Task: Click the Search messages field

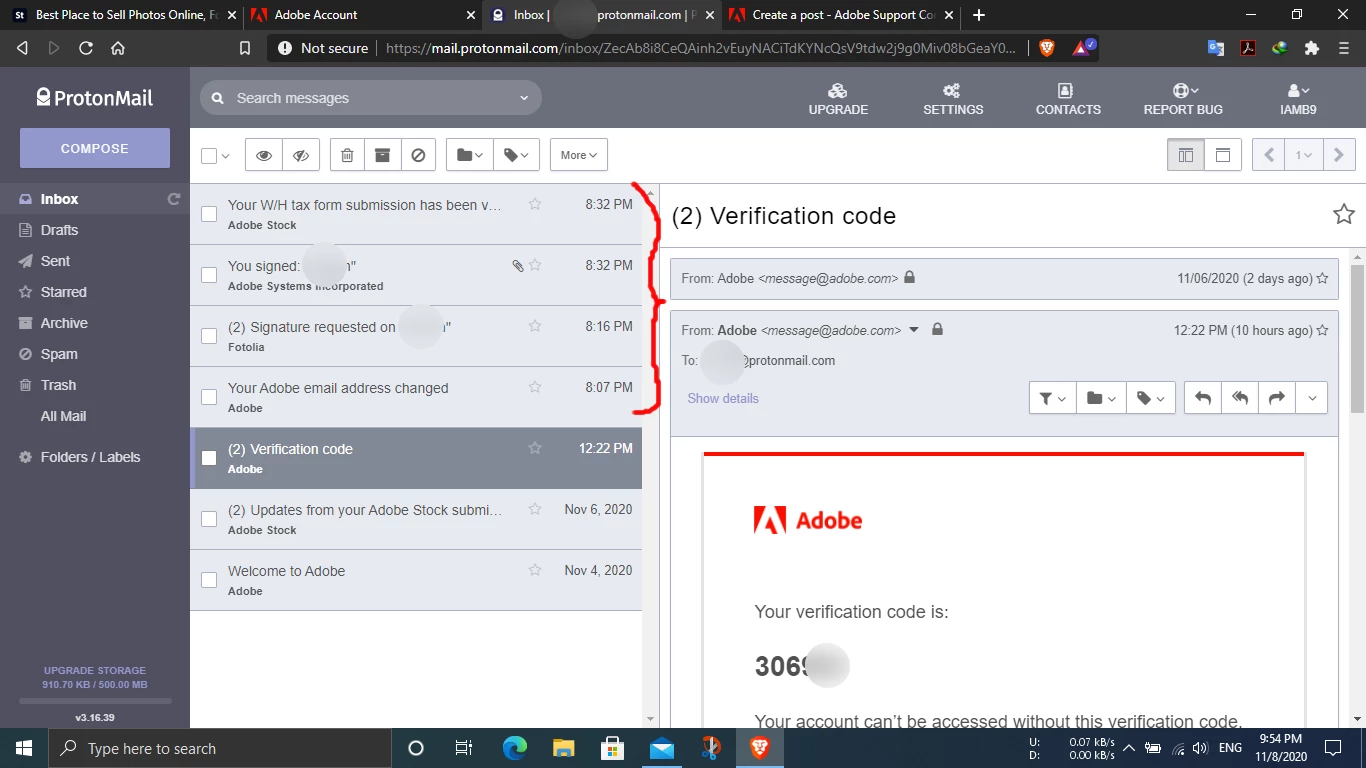Action: tap(370, 98)
